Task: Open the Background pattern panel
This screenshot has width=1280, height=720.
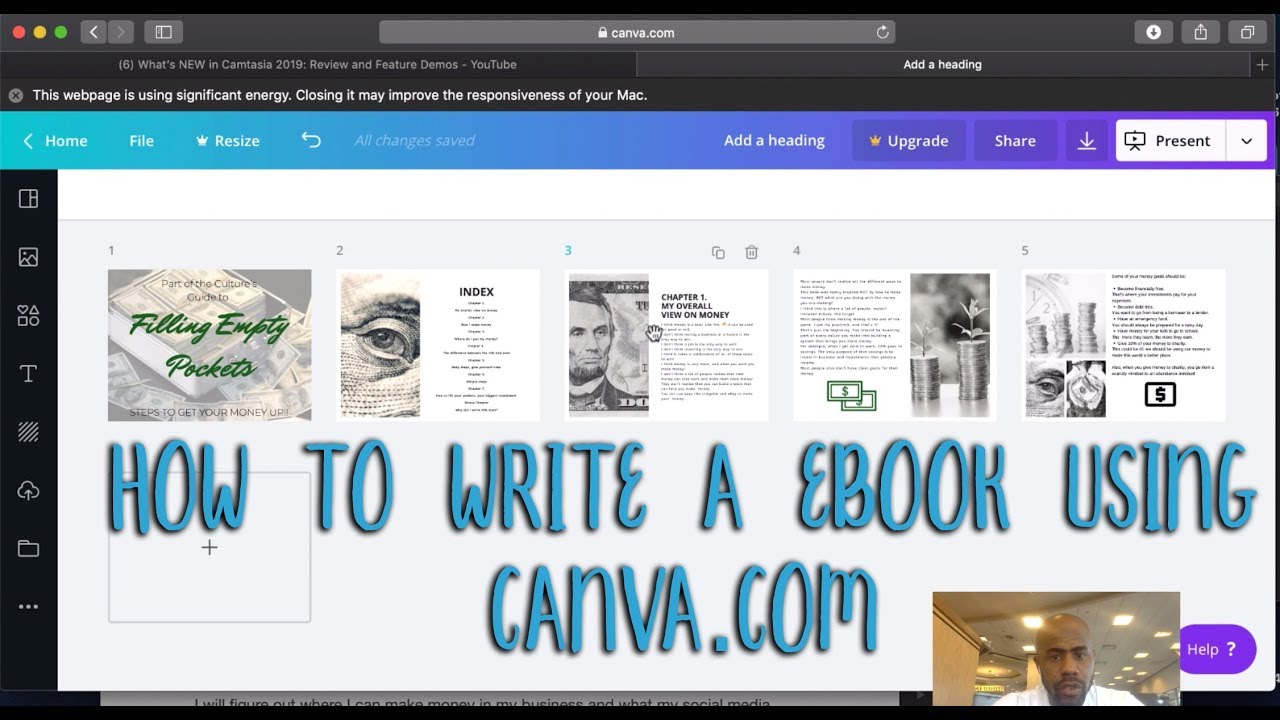Action: point(28,432)
